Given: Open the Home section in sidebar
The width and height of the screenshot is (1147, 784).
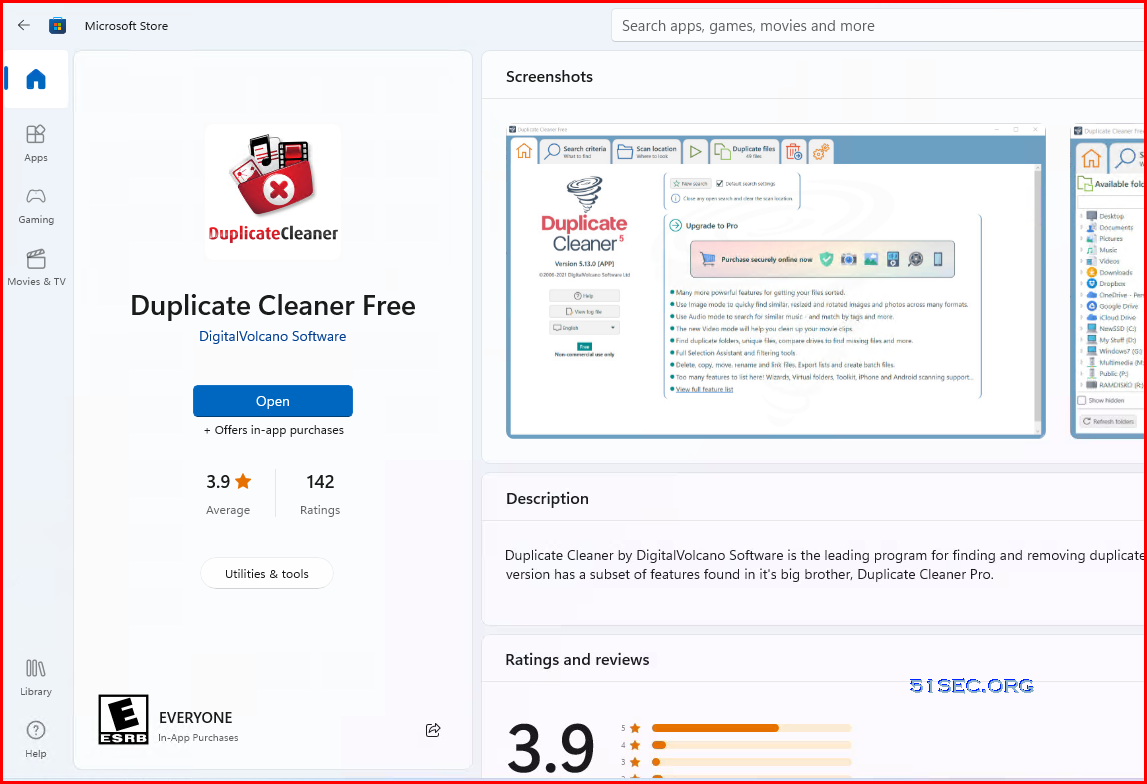Looking at the screenshot, I should tap(36, 79).
